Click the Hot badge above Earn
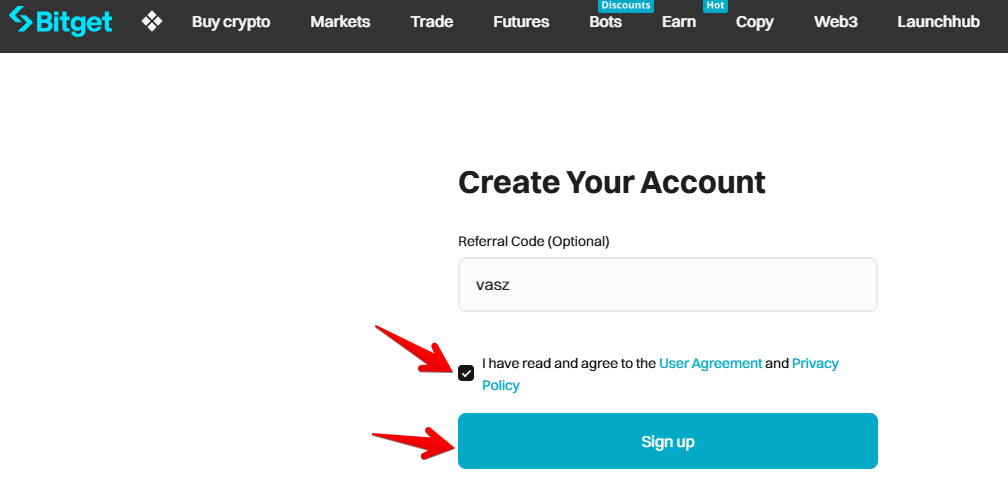The width and height of the screenshot is (1008, 503). pos(715,6)
